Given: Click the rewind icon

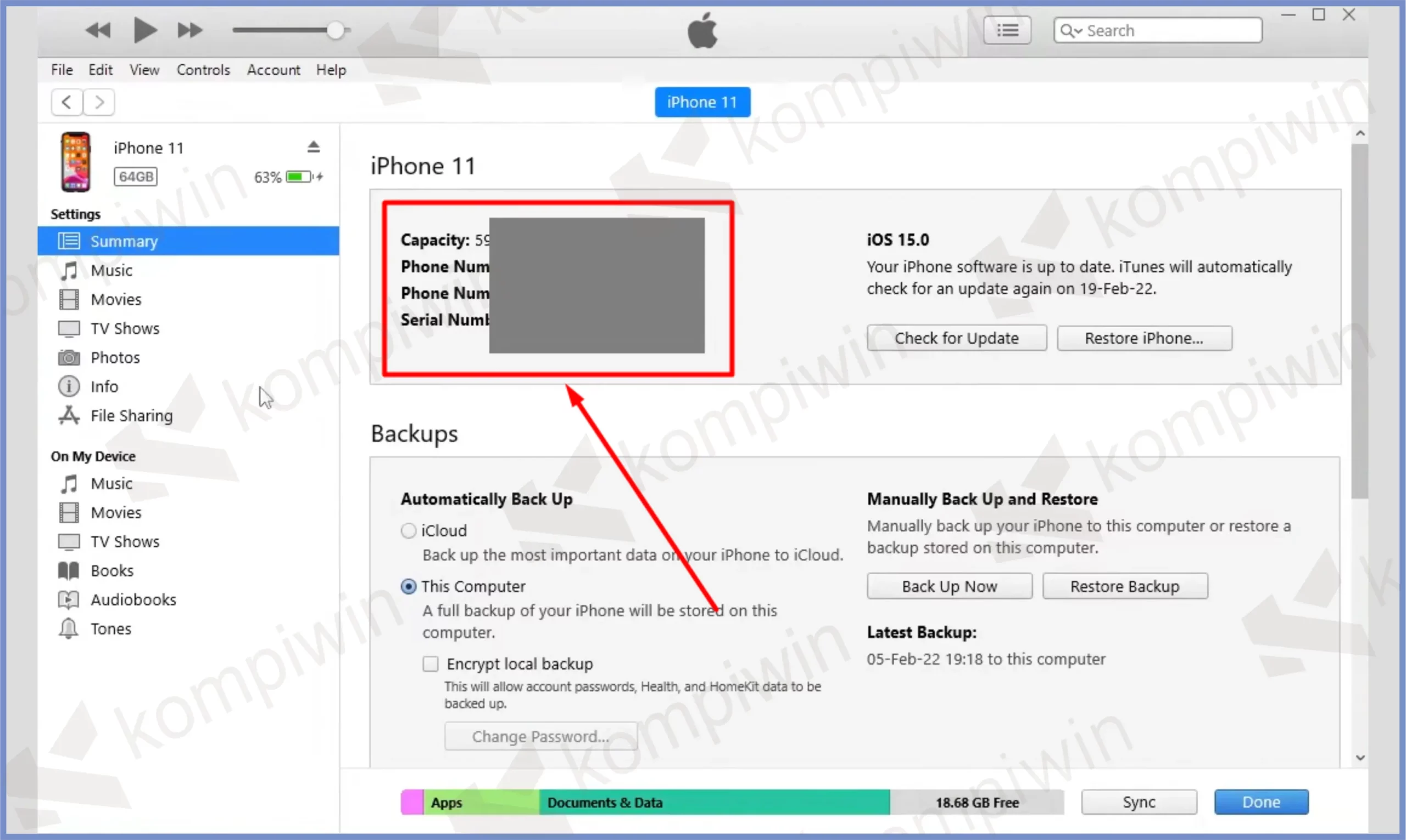Looking at the screenshot, I should point(98,30).
